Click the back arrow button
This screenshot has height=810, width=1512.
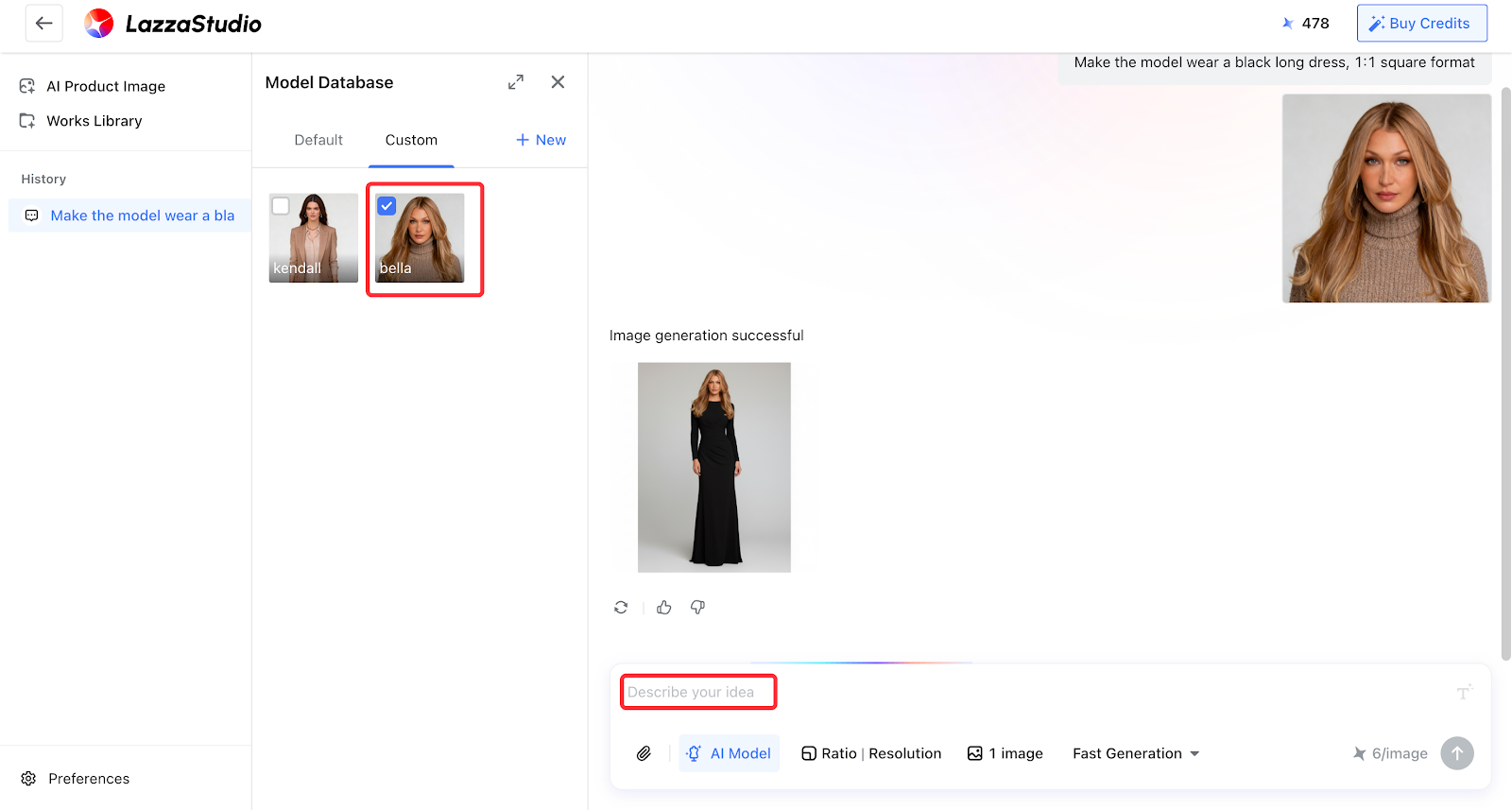pos(43,24)
